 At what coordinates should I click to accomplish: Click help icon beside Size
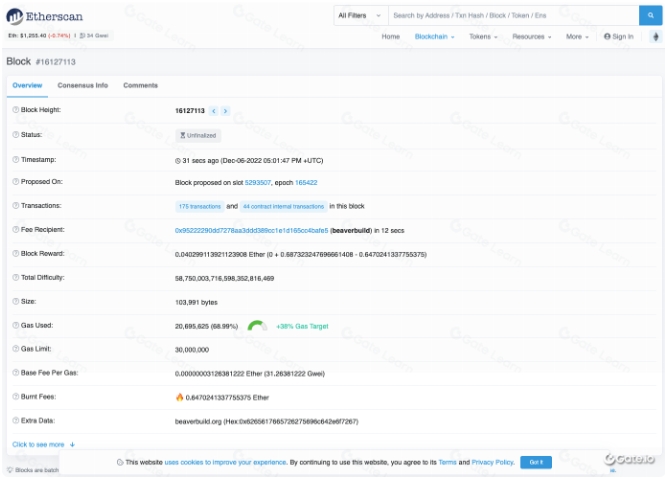[x=16, y=301]
